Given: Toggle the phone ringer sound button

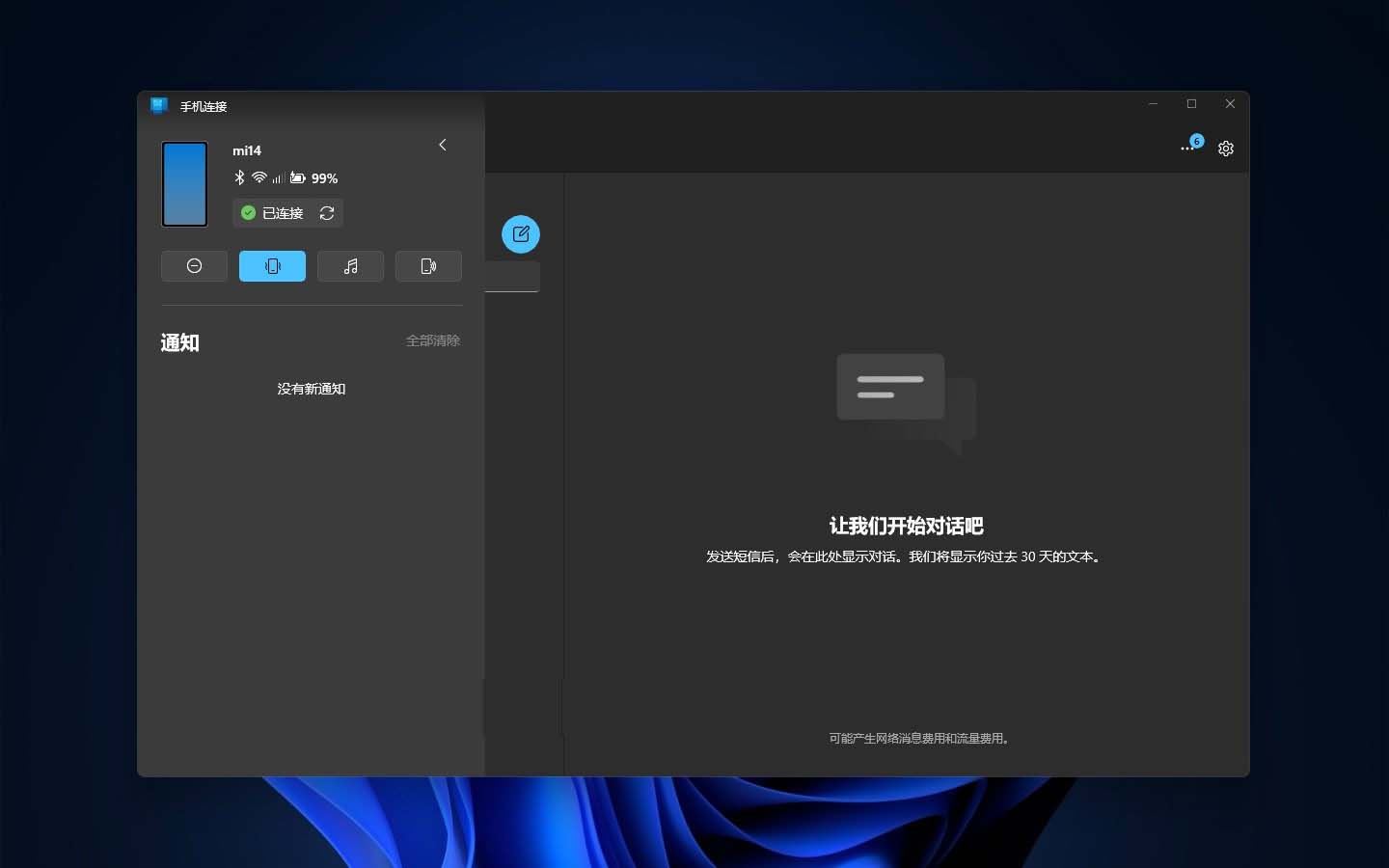Looking at the screenshot, I should coord(428,266).
